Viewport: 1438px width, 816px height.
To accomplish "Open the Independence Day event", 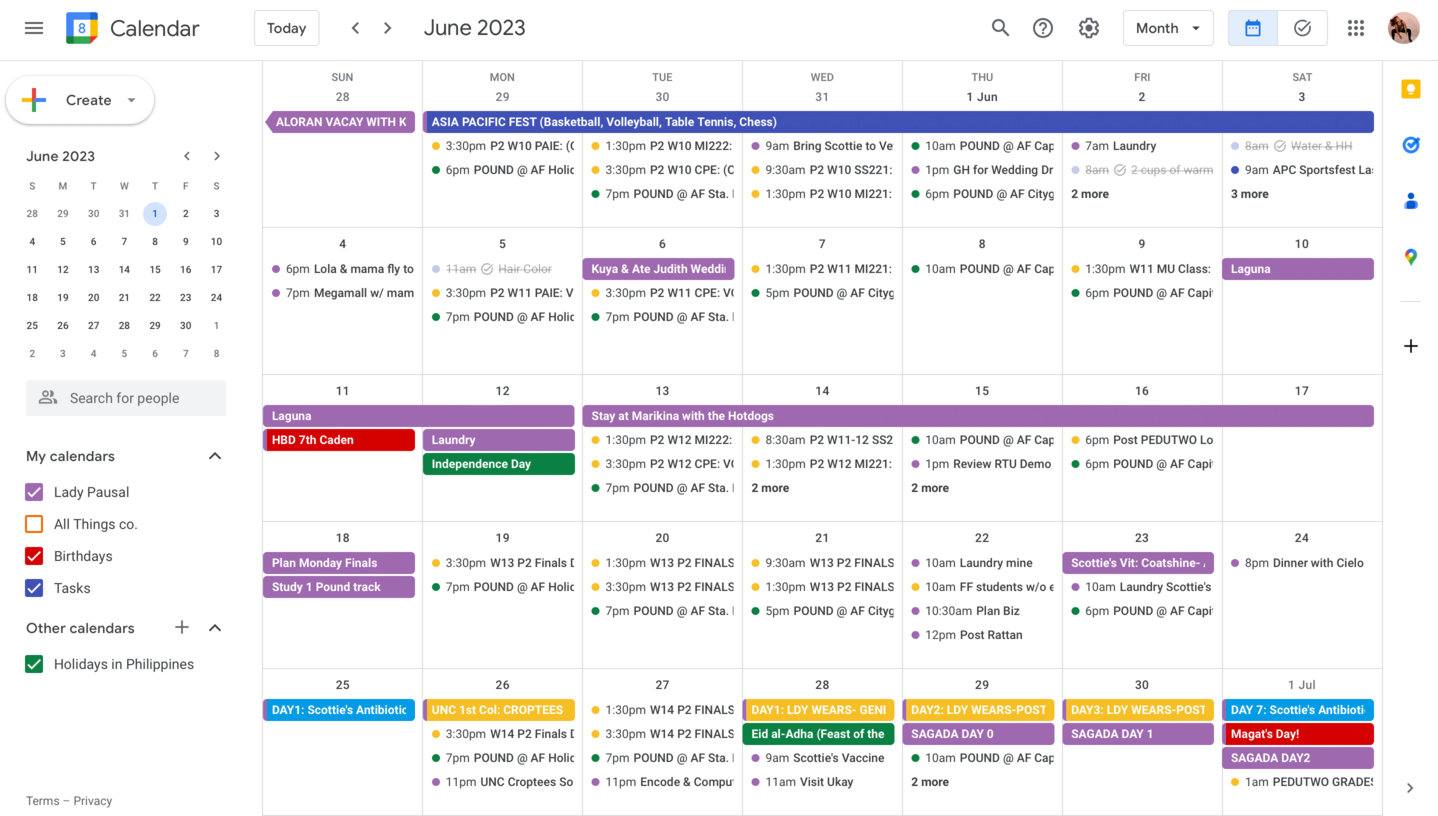I will (499, 464).
